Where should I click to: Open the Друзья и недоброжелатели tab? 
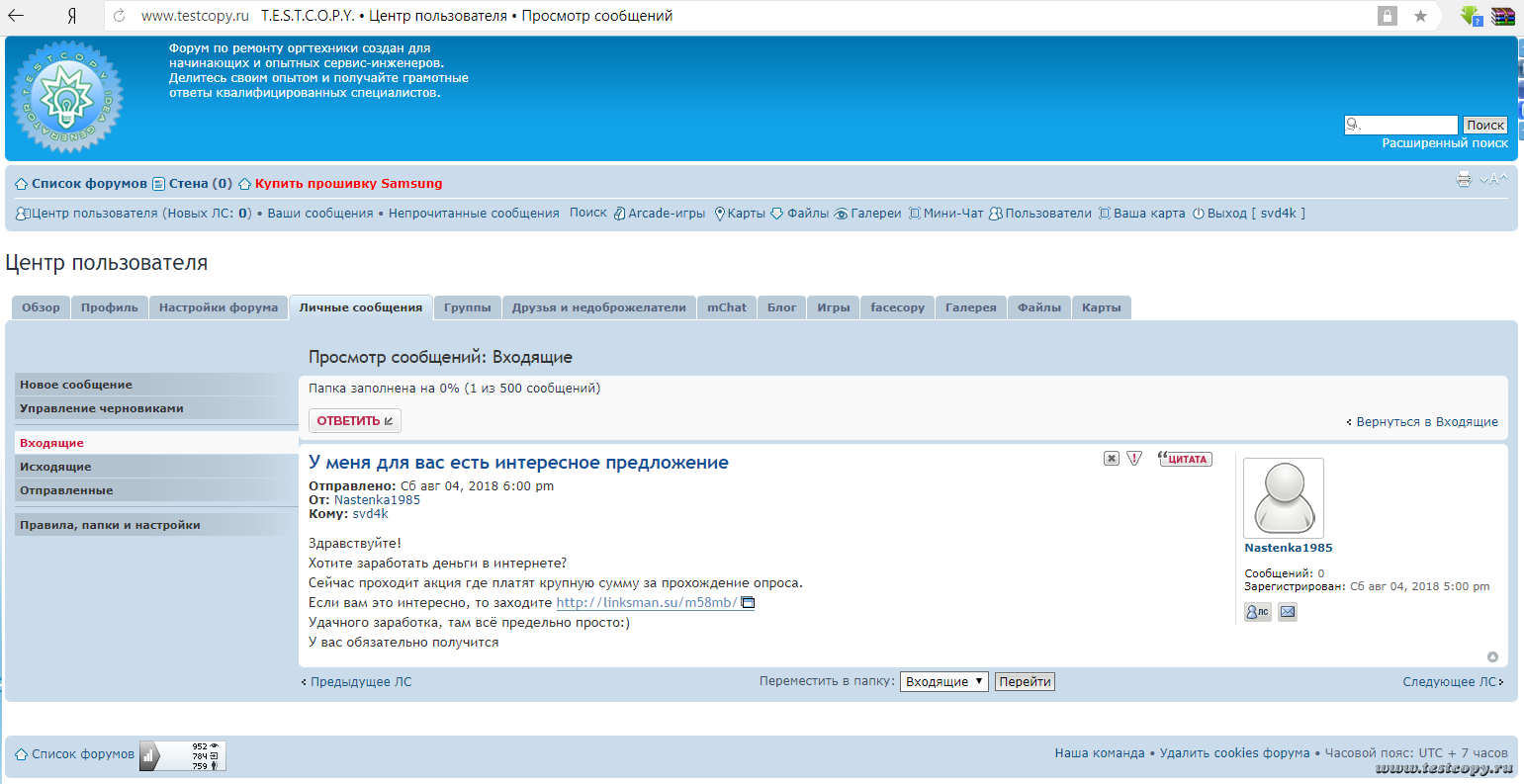(x=598, y=307)
